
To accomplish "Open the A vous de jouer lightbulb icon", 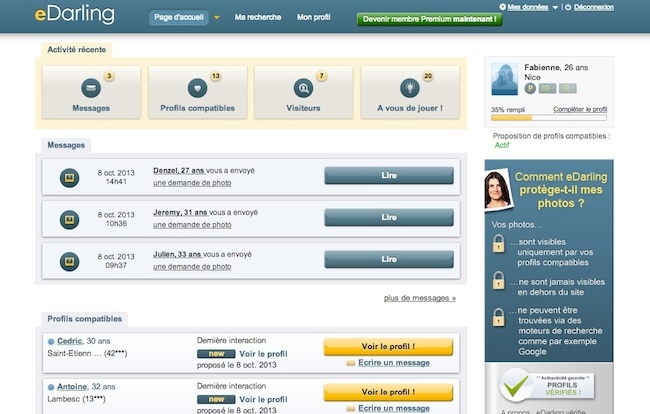I will (x=410, y=88).
